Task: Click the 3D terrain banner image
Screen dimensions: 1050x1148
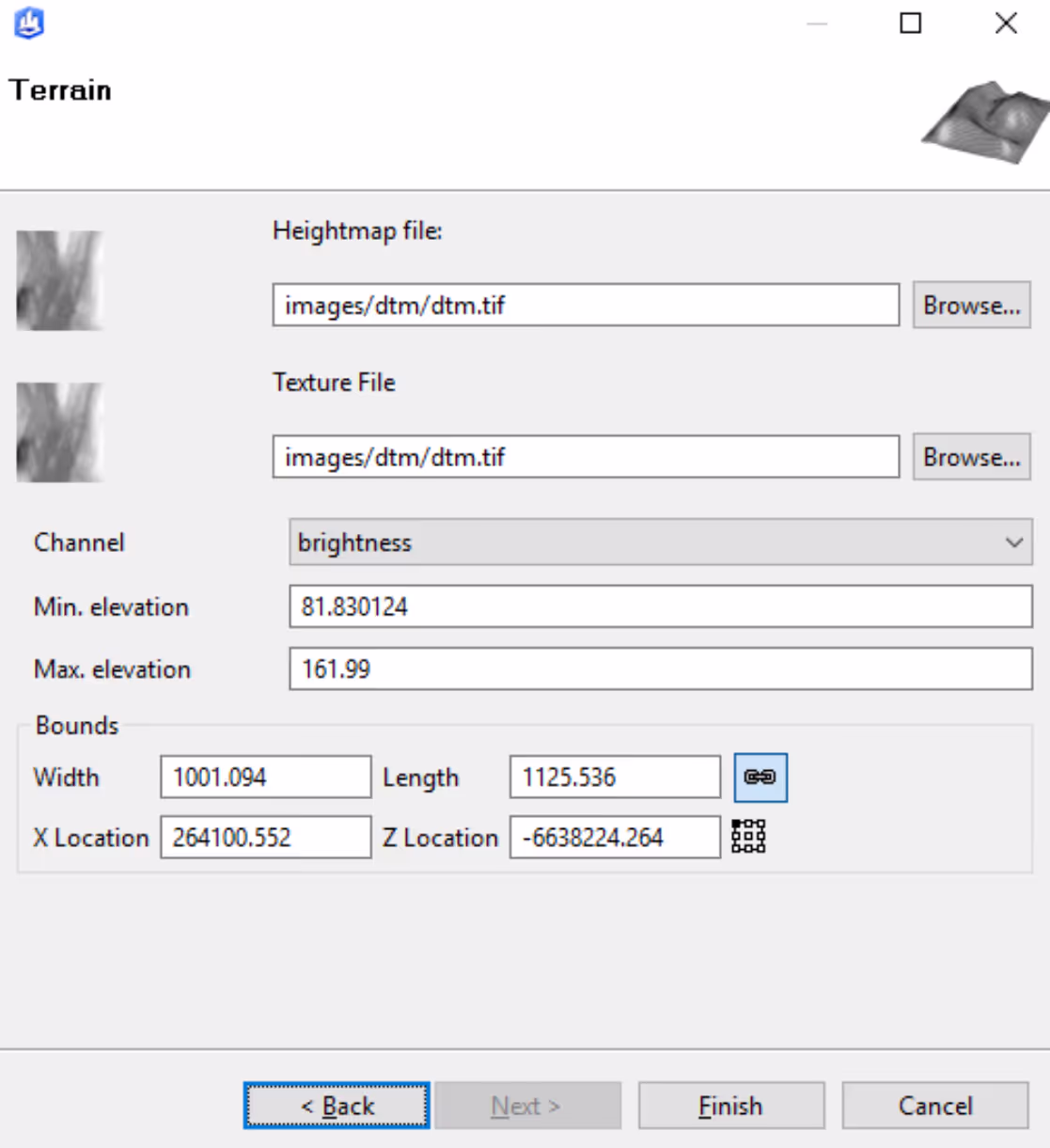Action: coord(985,122)
